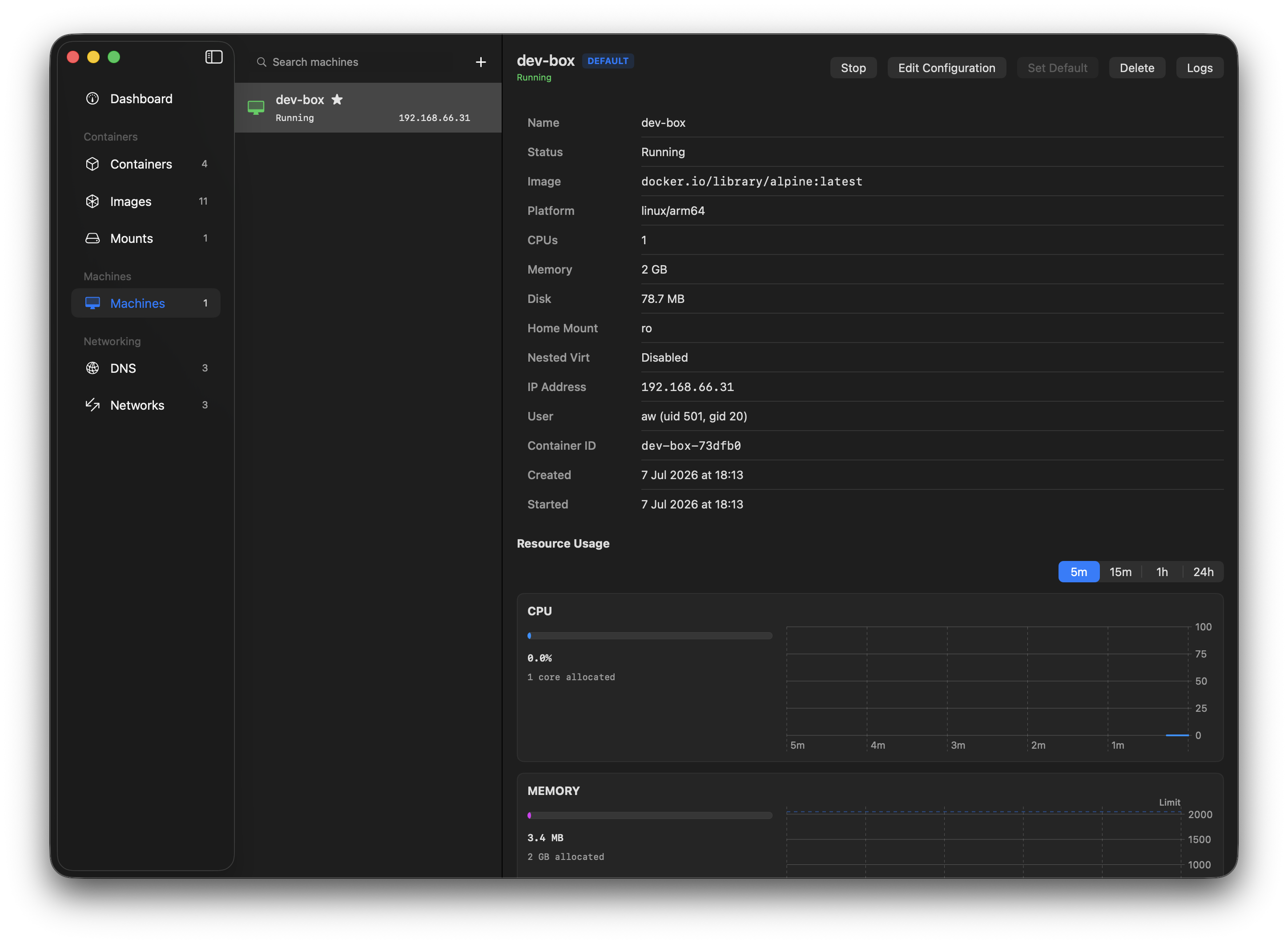Click the Containers cube icon

[x=92, y=164]
